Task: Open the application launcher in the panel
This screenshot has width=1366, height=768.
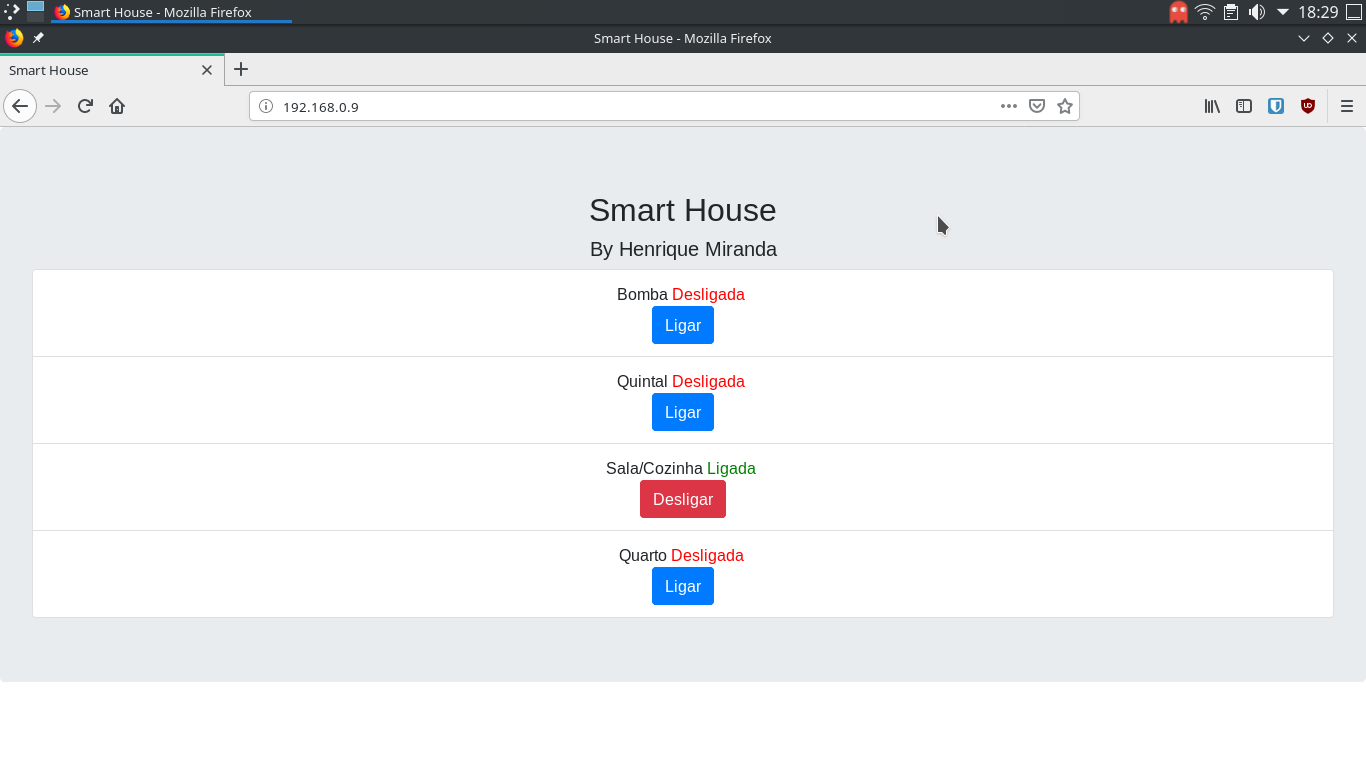Action: click(12, 12)
